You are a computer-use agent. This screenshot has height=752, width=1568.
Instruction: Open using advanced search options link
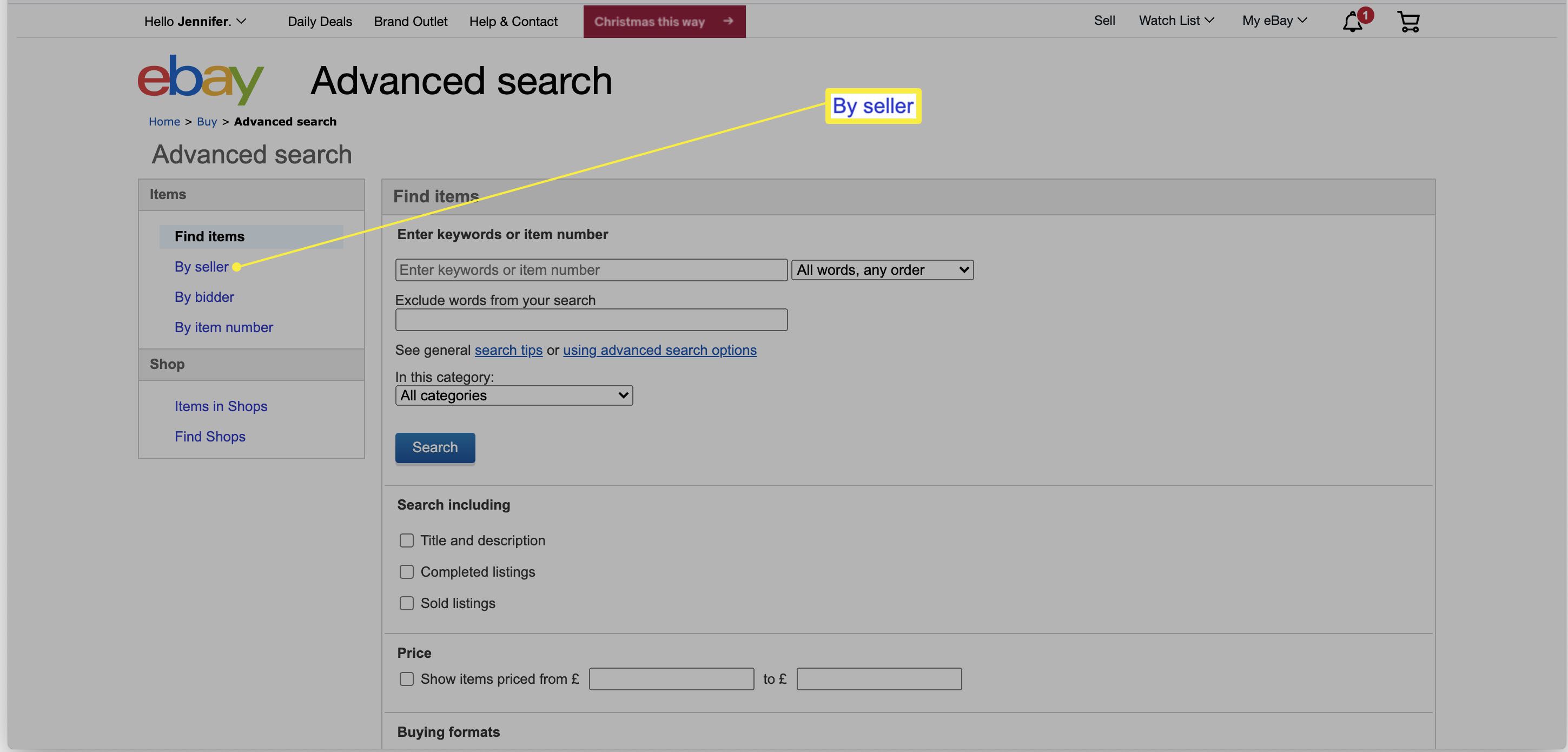click(660, 351)
